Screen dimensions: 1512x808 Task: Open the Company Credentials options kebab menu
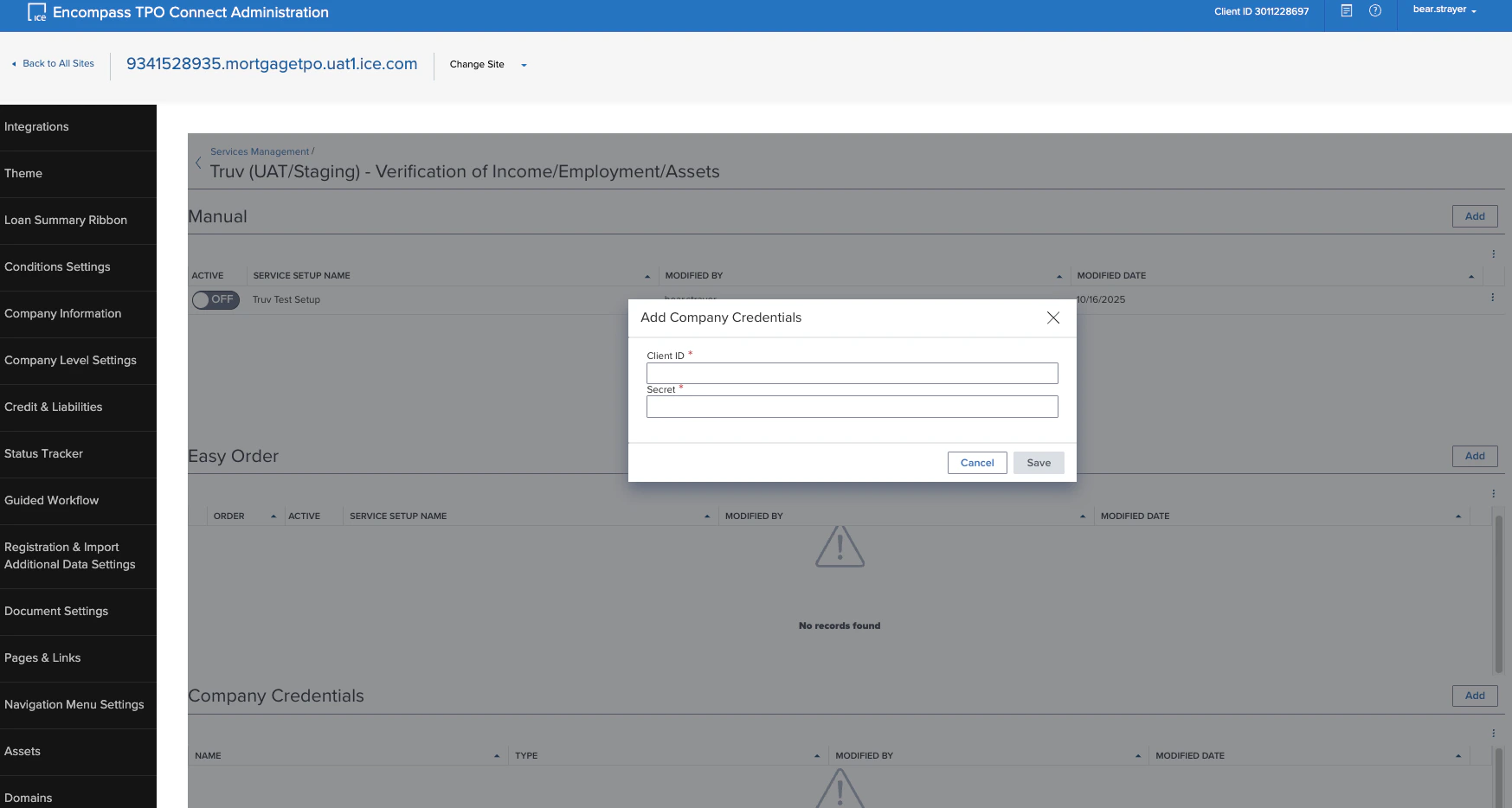click(x=1492, y=732)
